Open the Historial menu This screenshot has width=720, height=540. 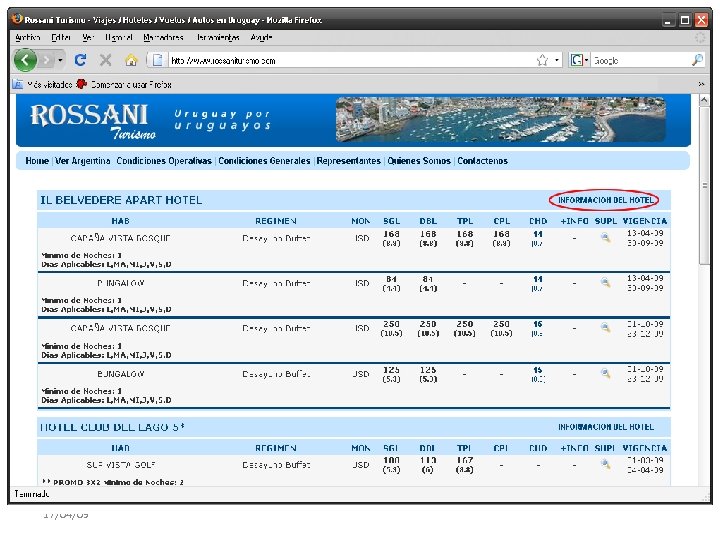pyautogui.click(x=118, y=37)
